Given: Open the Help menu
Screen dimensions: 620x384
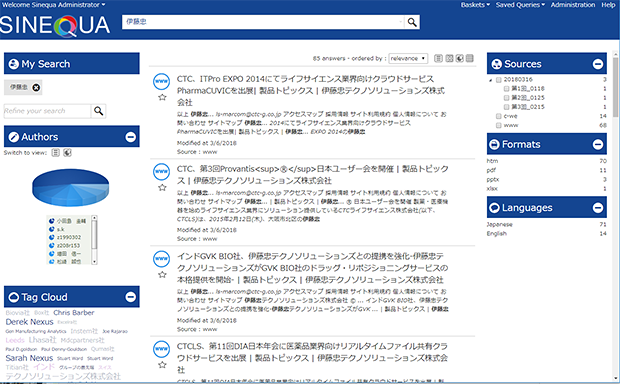Looking at the screenshot, I should click(608, 5).
